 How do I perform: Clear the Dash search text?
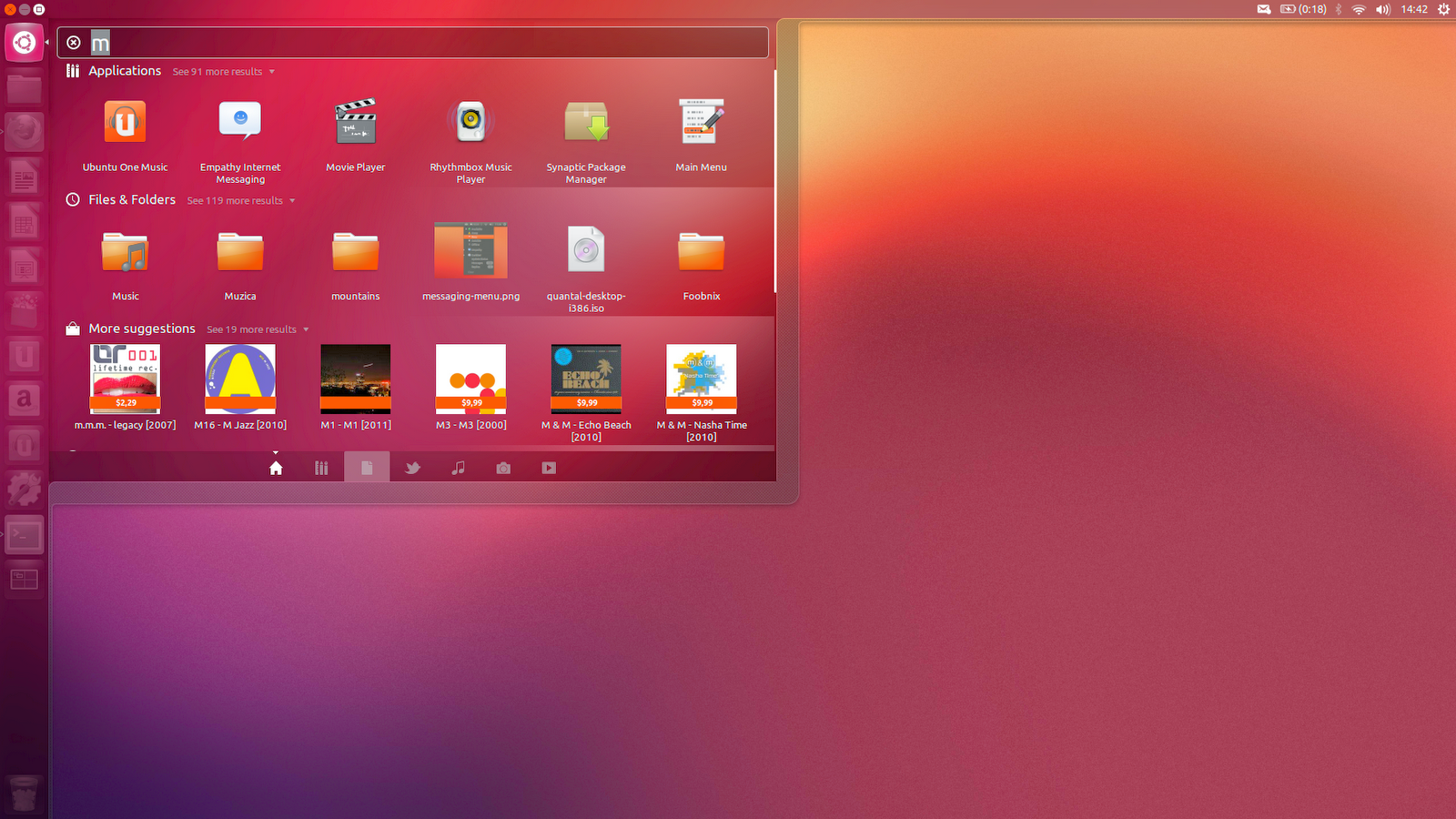pos(74,43)
